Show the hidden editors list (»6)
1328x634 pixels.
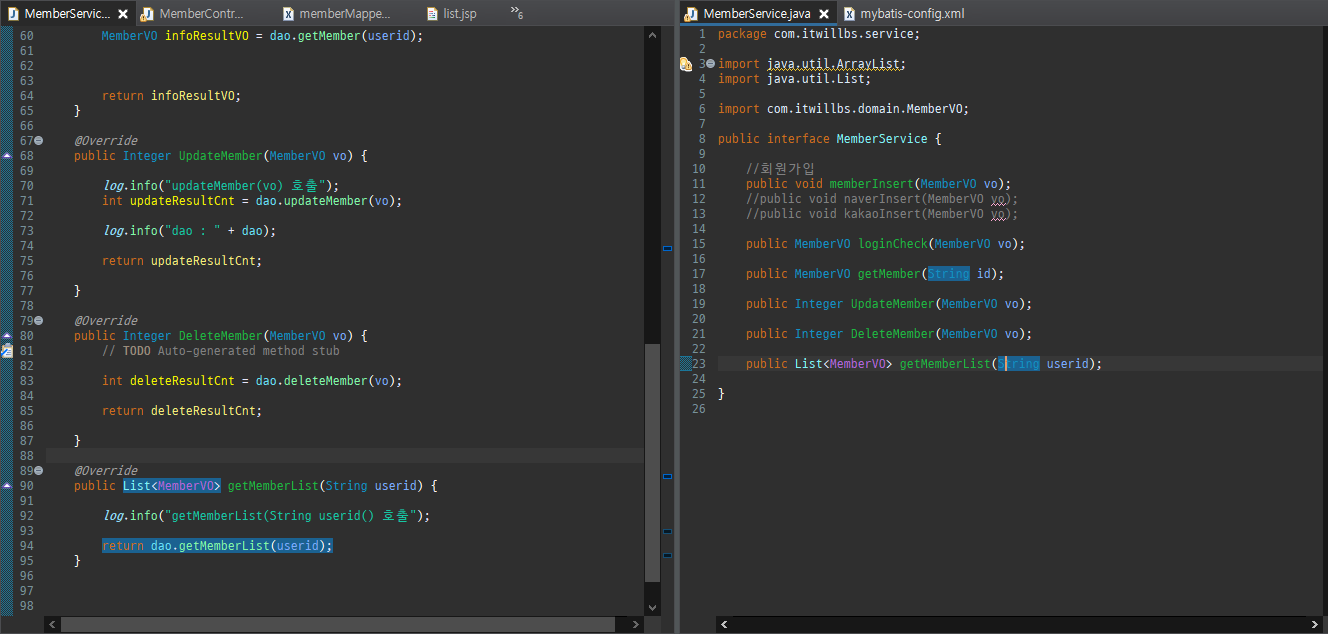click(x=517, y=13)
